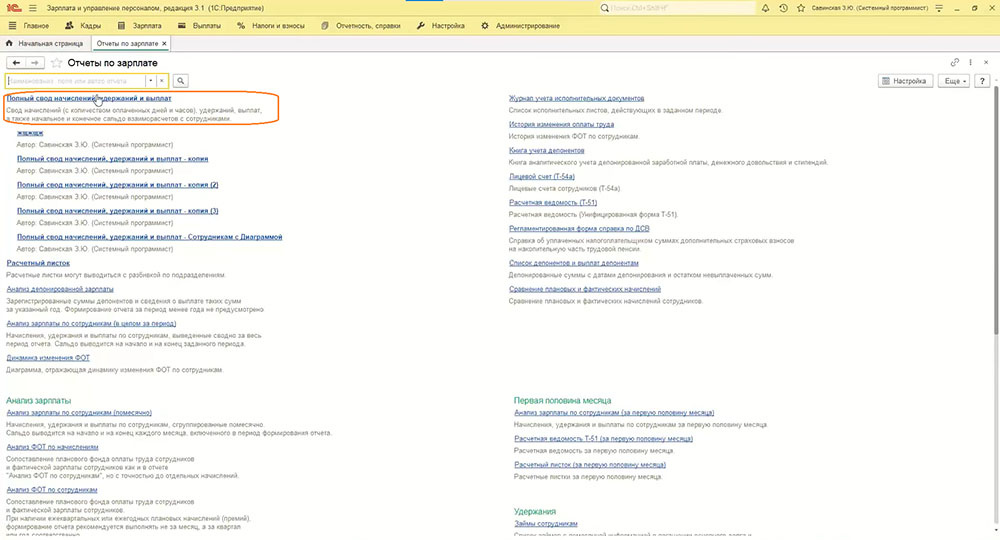The width and height of the screenshot is (1000, 540).
Task: Open the 'Расчетный листок' report
Action: [x=38, y=263]
